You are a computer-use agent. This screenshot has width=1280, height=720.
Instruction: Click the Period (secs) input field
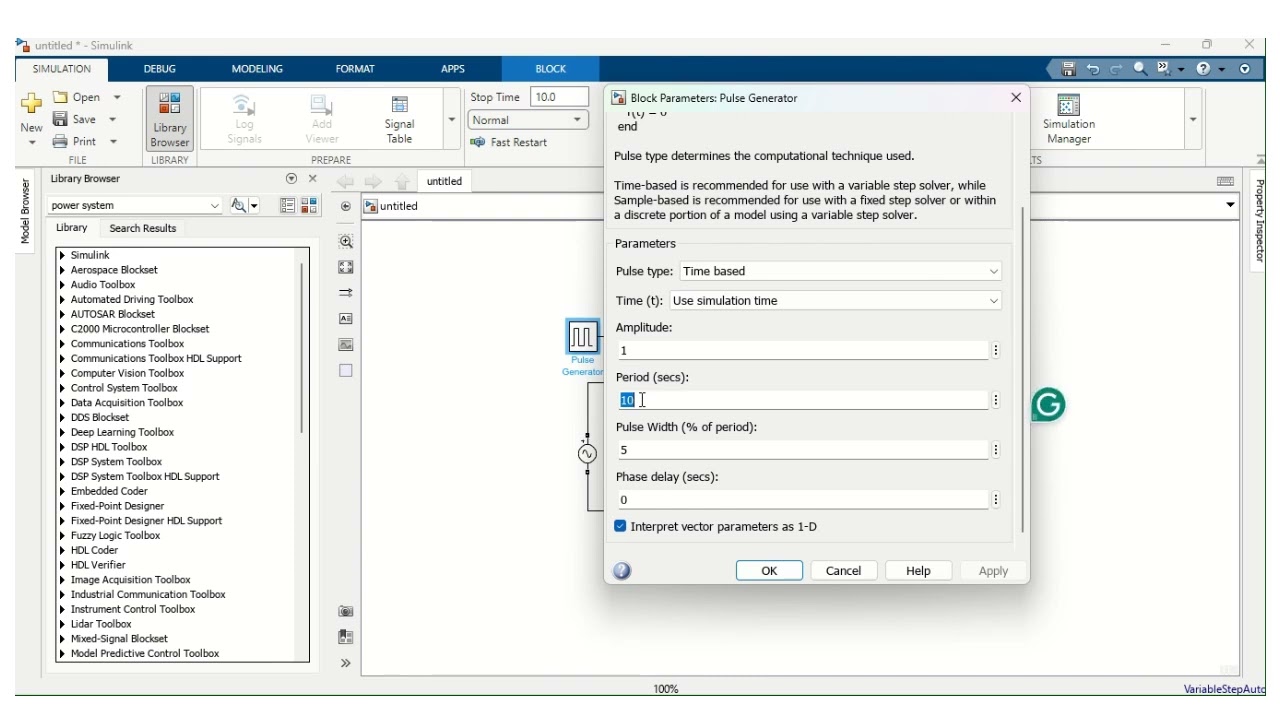click(802, 400)
